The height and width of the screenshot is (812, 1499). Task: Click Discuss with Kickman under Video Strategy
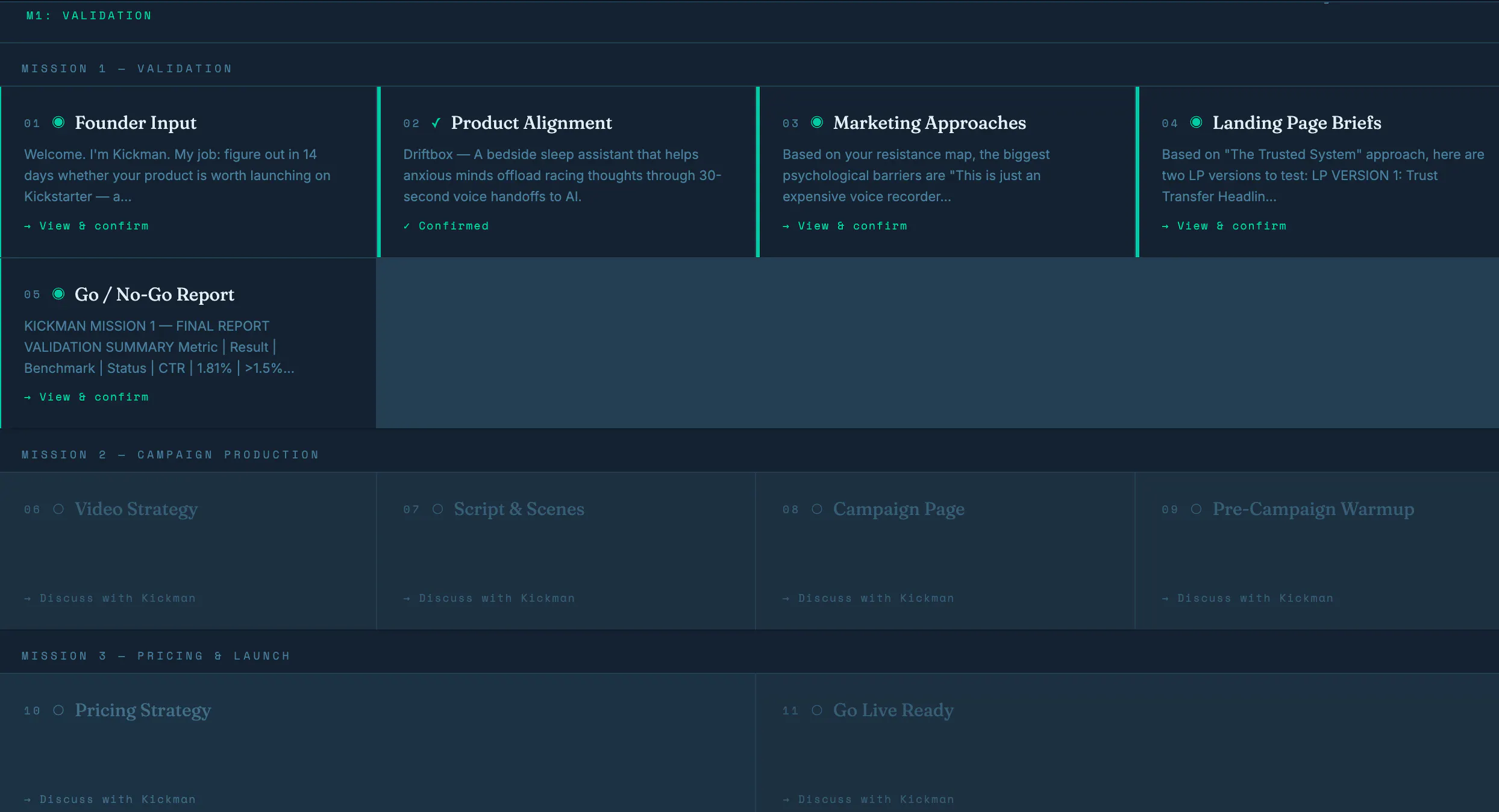[x=110, y=598]
